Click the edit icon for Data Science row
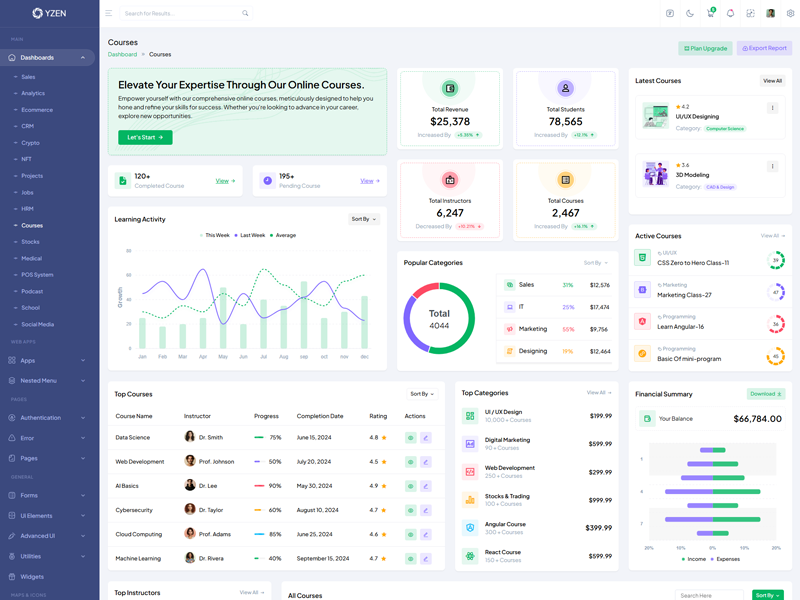Image resolution: width=800 pixels, height=600 pixels. point(425,437)
